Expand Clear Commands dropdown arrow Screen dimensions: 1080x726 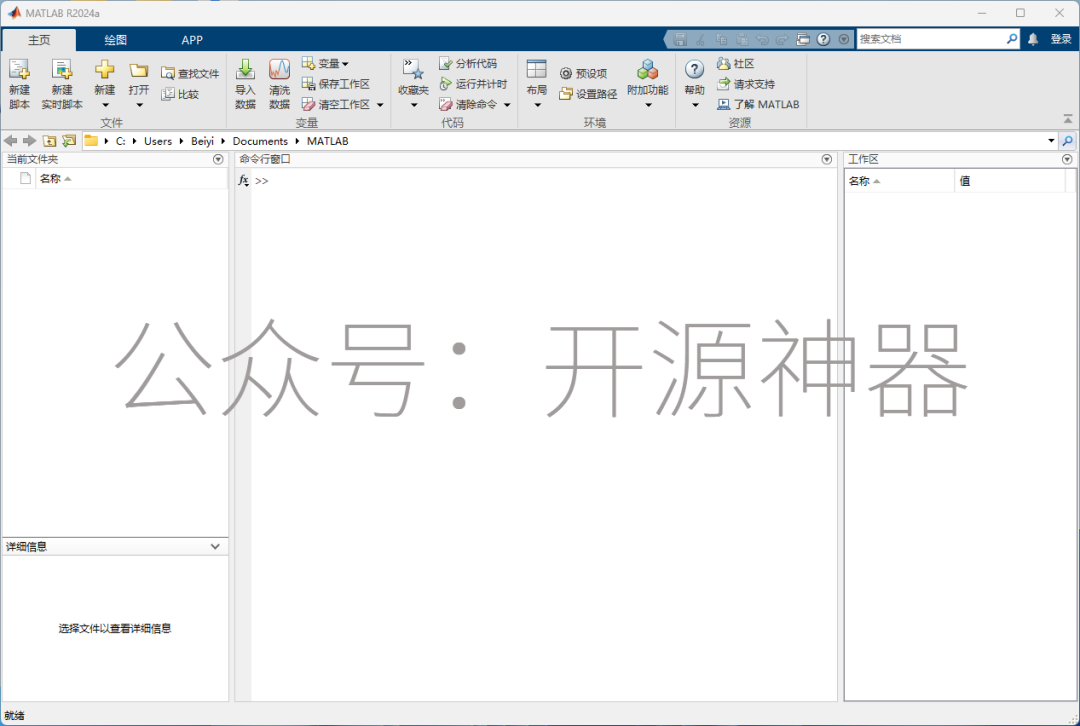(508, 105)
